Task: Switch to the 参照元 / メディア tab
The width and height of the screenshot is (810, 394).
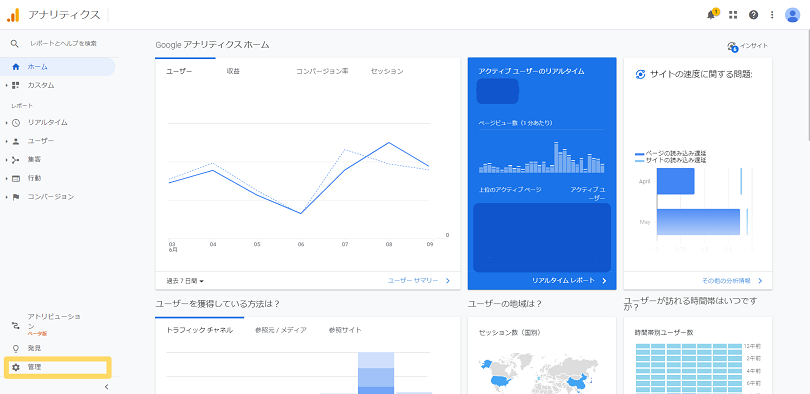Action: point(281,330)
